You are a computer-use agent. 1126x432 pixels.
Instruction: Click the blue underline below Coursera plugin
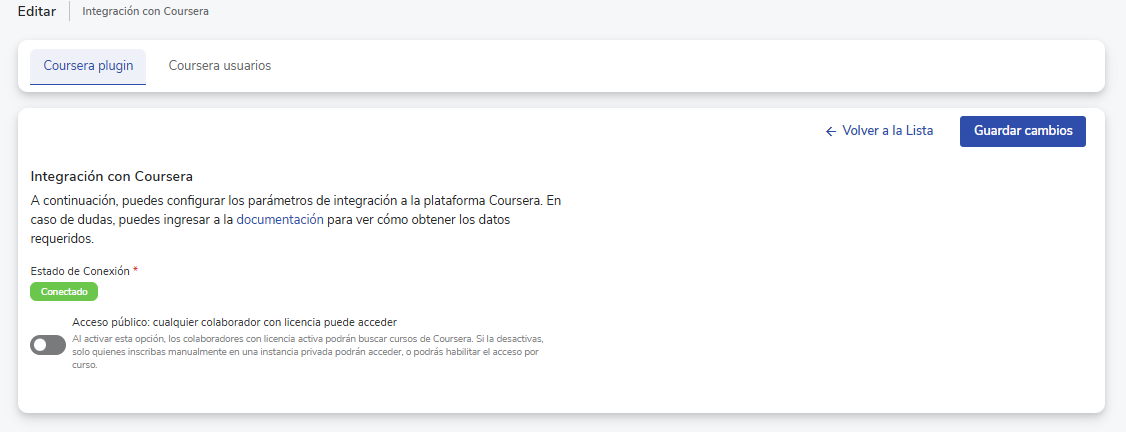[88, 85]
